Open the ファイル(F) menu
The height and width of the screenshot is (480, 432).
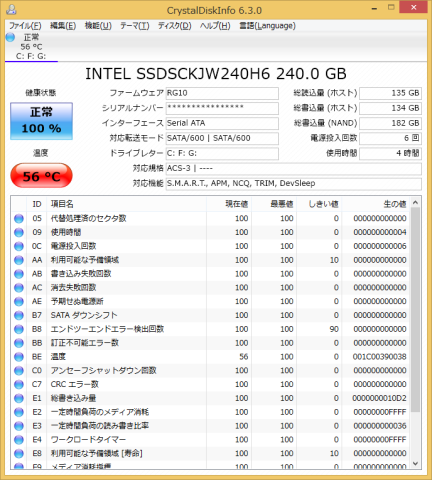(25, 26)
